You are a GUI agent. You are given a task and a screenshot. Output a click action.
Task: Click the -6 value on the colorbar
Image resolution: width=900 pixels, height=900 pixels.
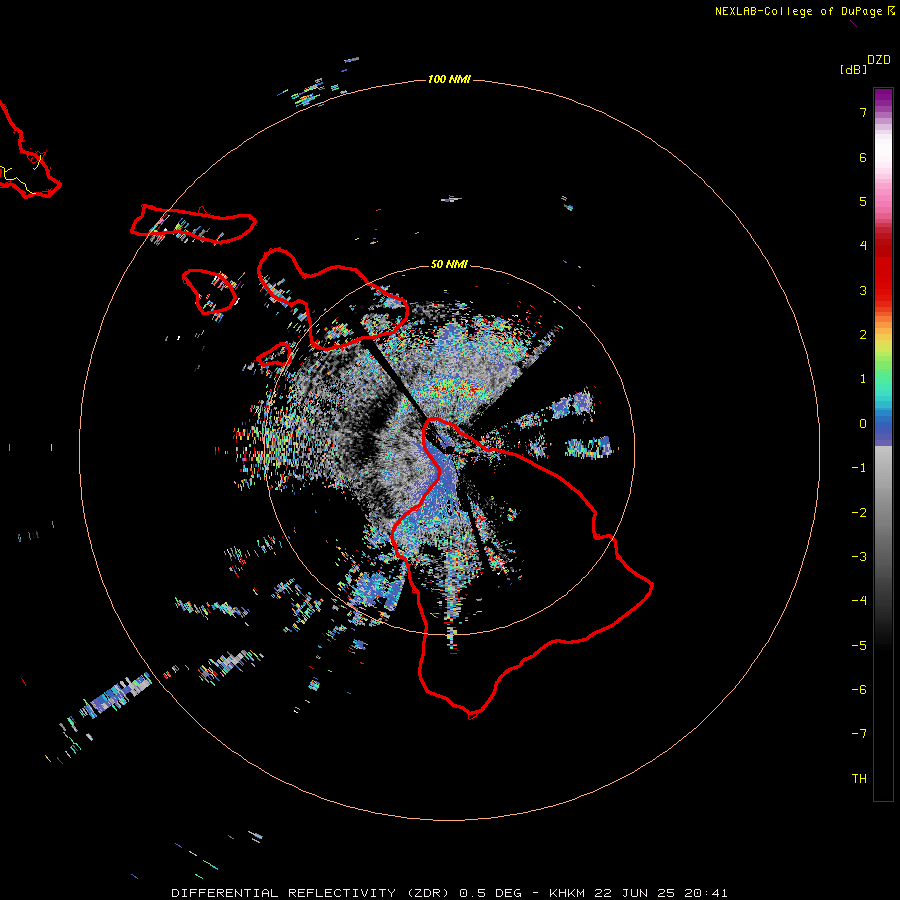pos(859,690)
